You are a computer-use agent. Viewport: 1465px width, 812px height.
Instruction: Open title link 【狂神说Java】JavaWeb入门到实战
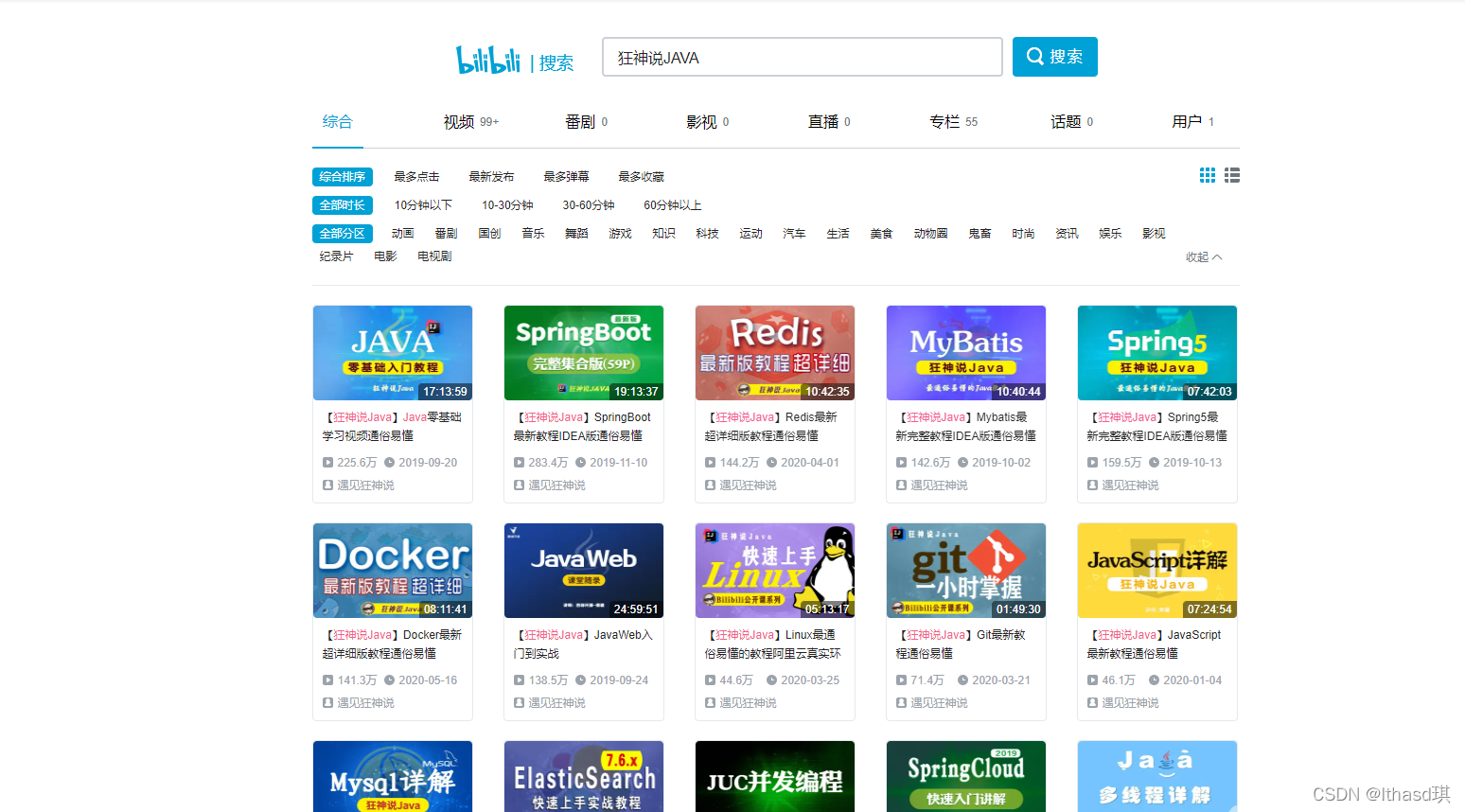click(583, 644)
